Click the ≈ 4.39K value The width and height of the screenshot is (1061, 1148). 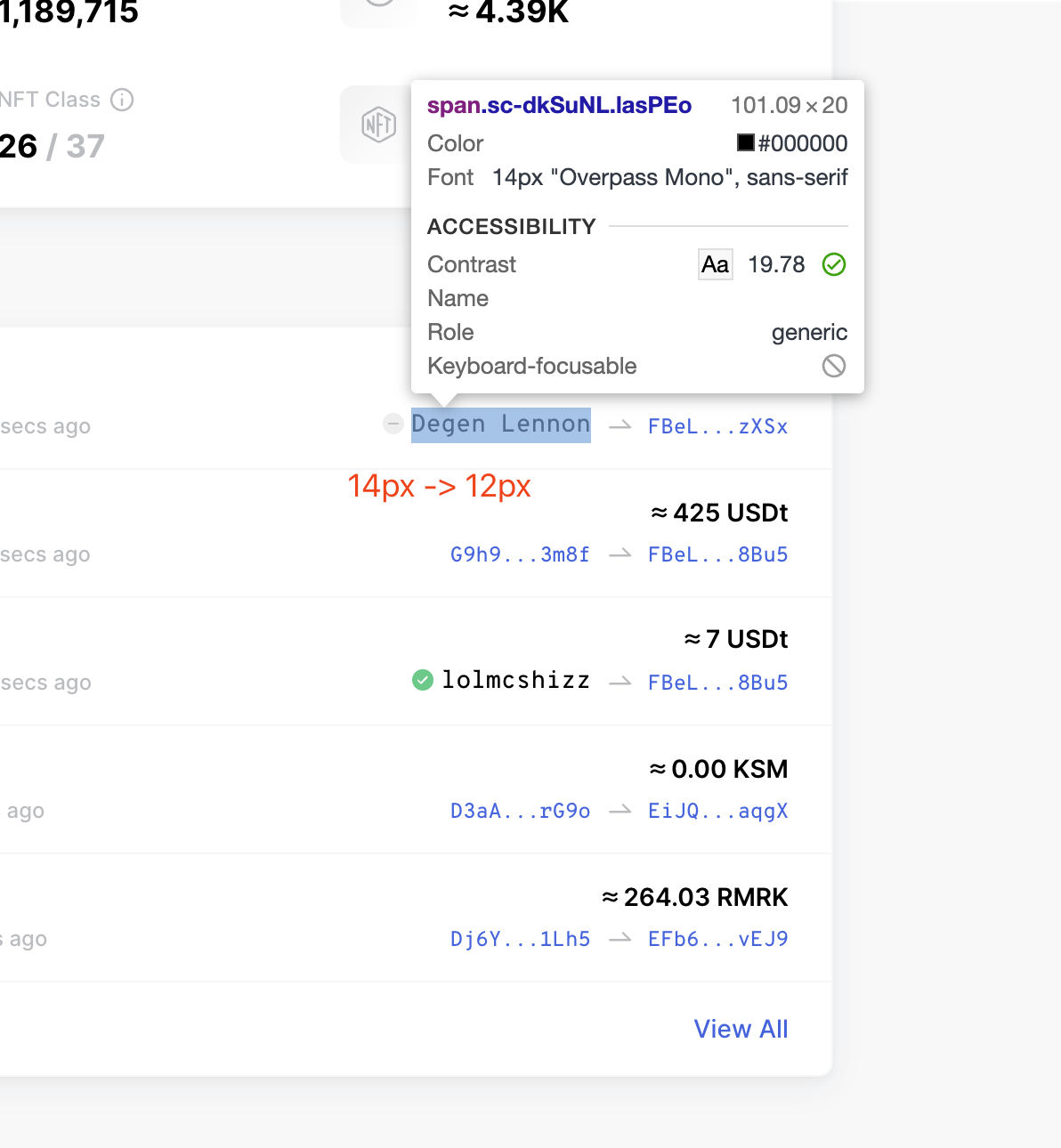click(x=508, y=12)
